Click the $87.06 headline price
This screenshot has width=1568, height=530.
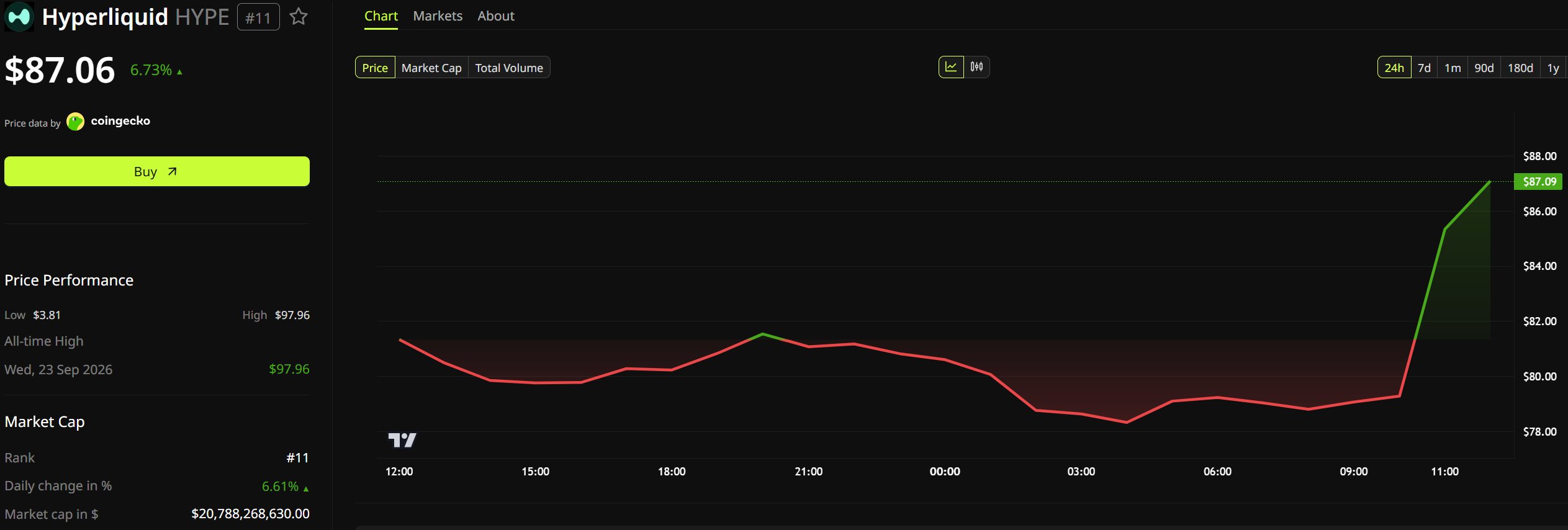60,70
